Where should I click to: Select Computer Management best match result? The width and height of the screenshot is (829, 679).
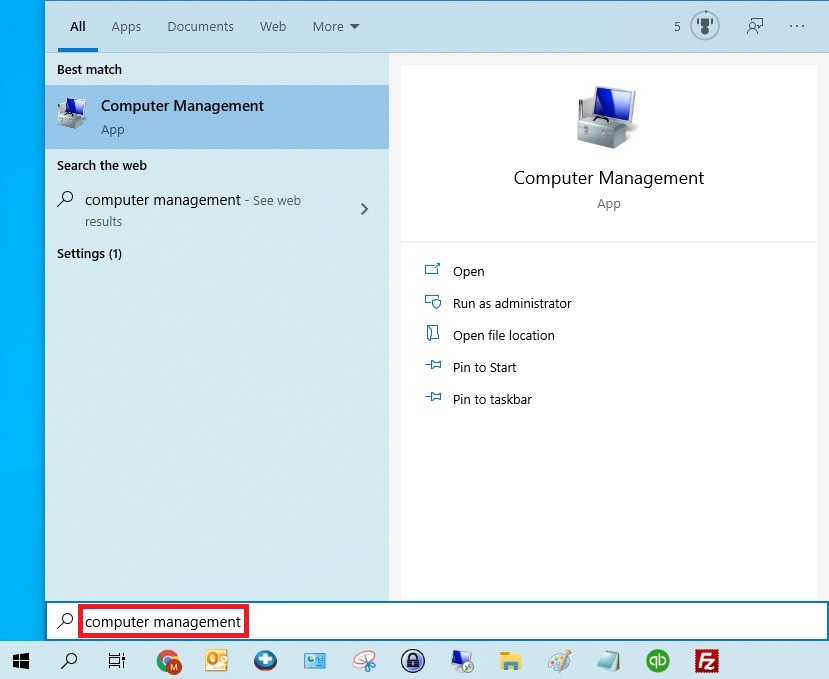(217, 117)
